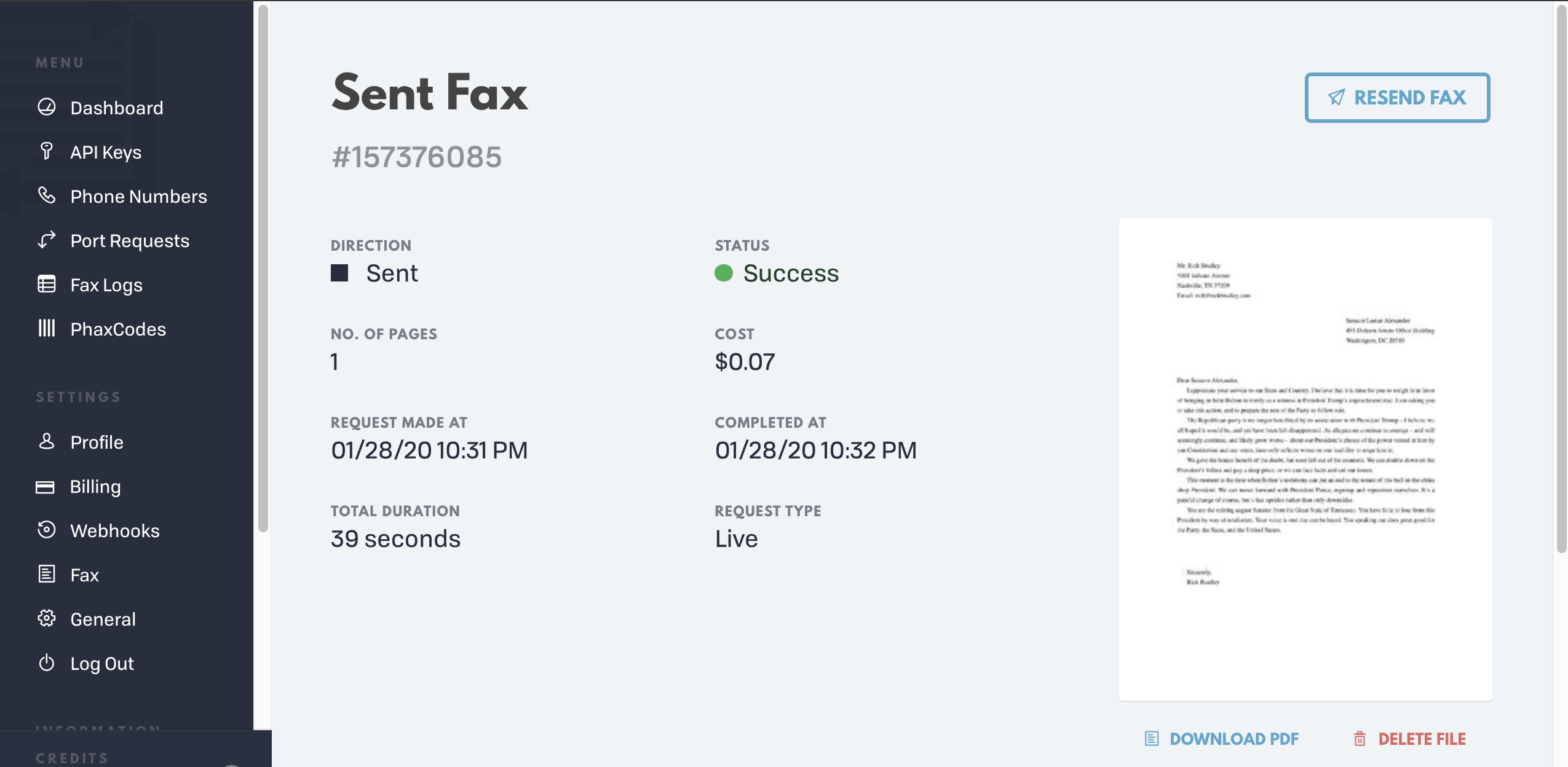Viewport: 1568px width, 767px height.
Task: Click the API Keys key icon
Action: coord(47,151)
